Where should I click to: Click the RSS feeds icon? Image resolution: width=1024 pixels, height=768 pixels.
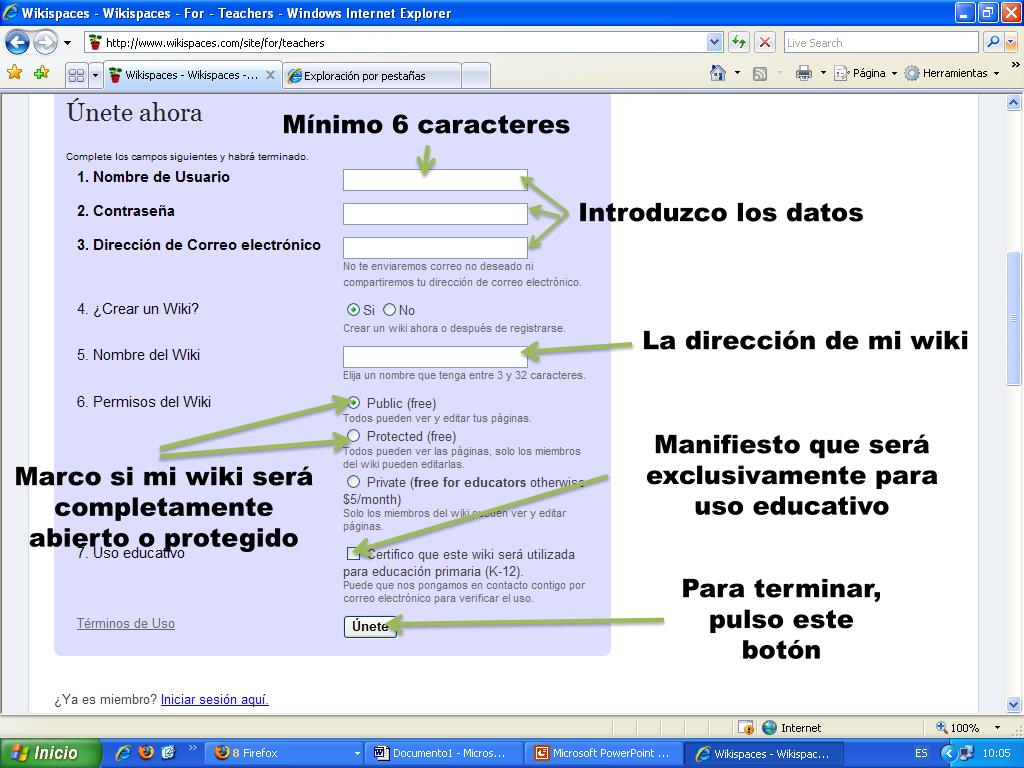coord(760,73)
